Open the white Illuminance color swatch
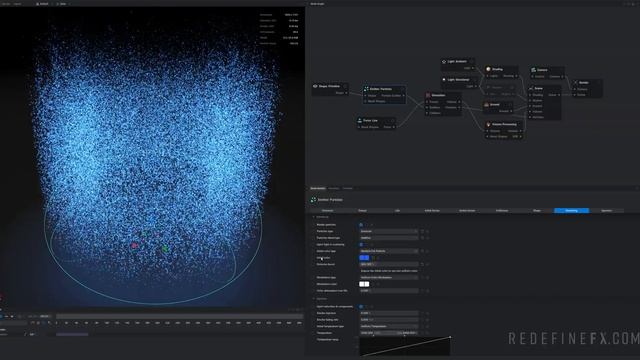 [364, 284]
